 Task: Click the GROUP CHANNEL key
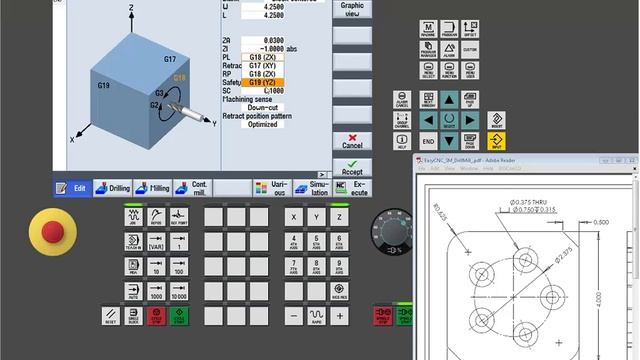(402, 120)
